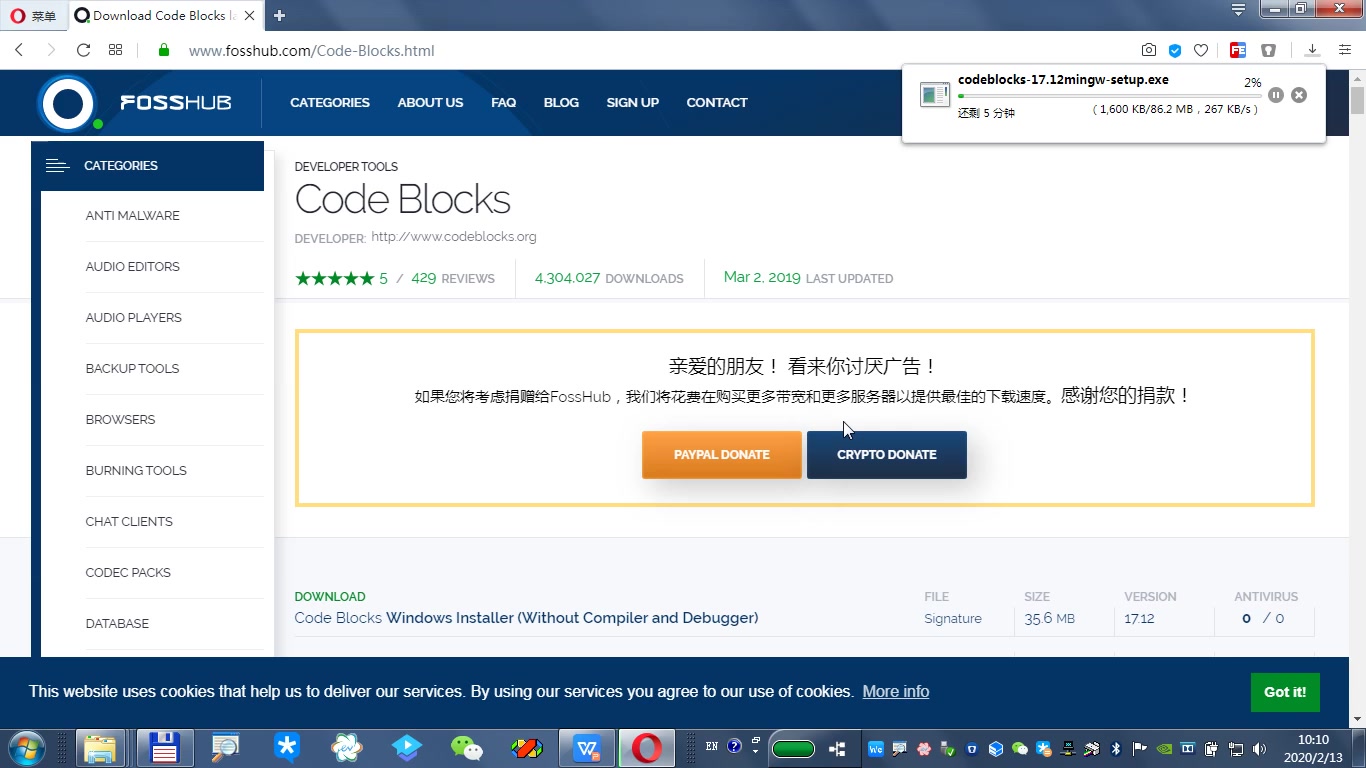Visit the codeblocks.org developer link

point(454,237)
